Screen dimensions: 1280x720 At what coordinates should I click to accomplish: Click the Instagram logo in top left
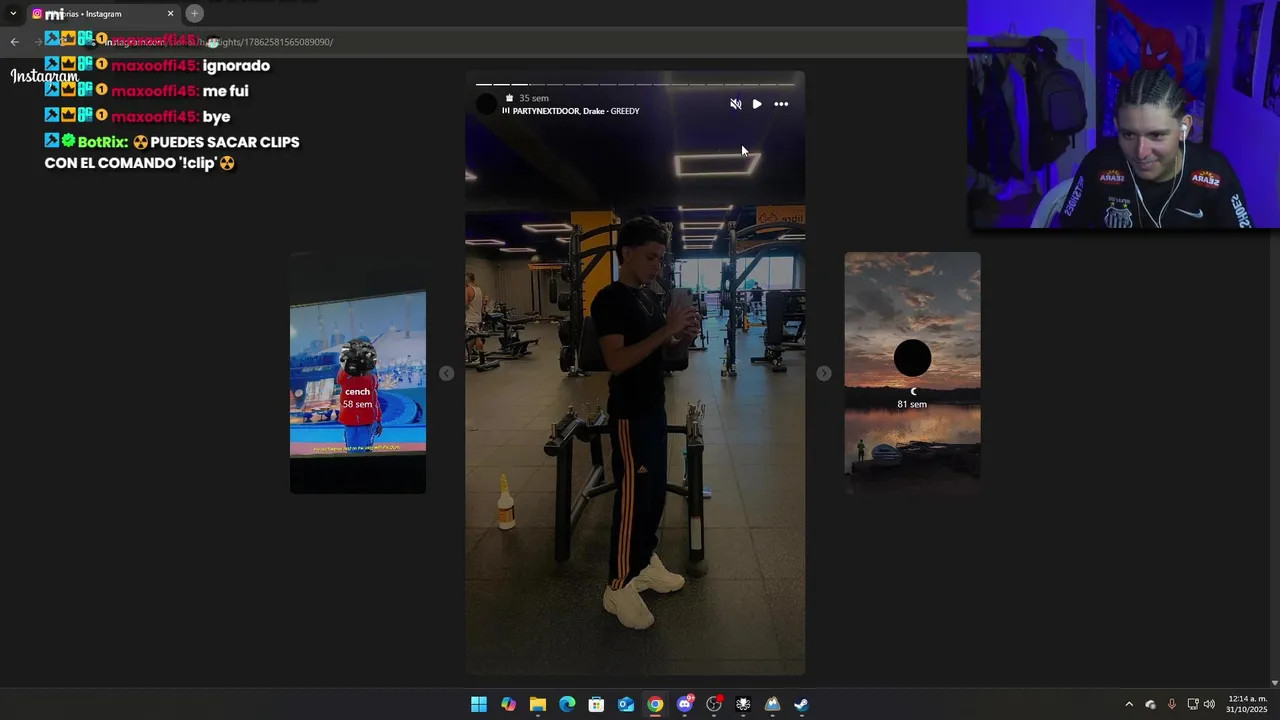click(x=44, y=76)
